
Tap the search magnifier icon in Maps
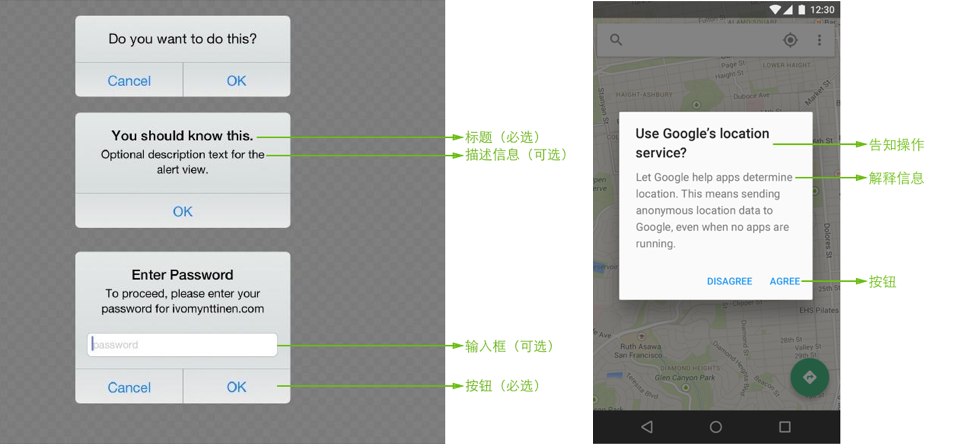coord(616,40)
